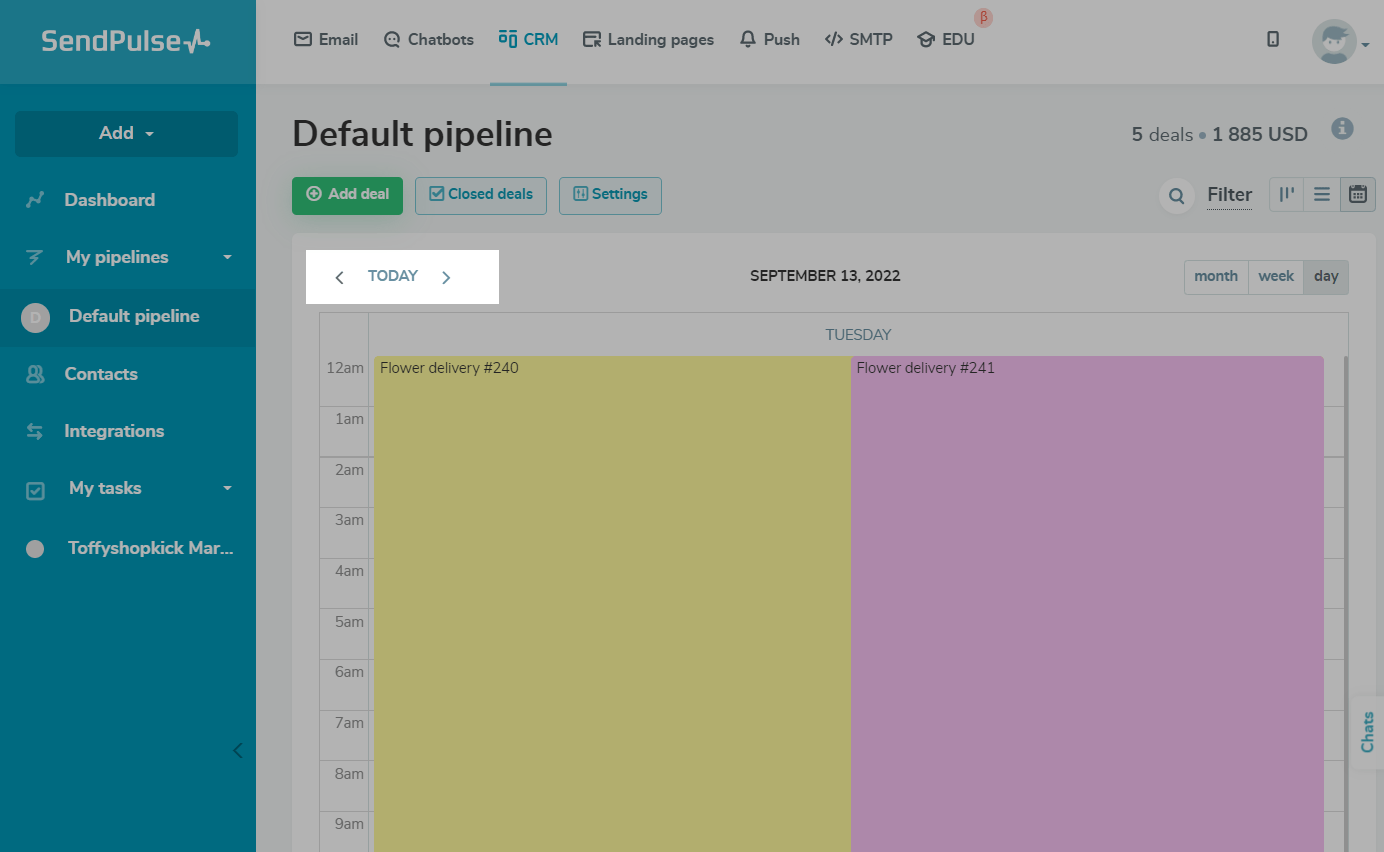
Task: Switch to list view icon
Action: 1322,195
